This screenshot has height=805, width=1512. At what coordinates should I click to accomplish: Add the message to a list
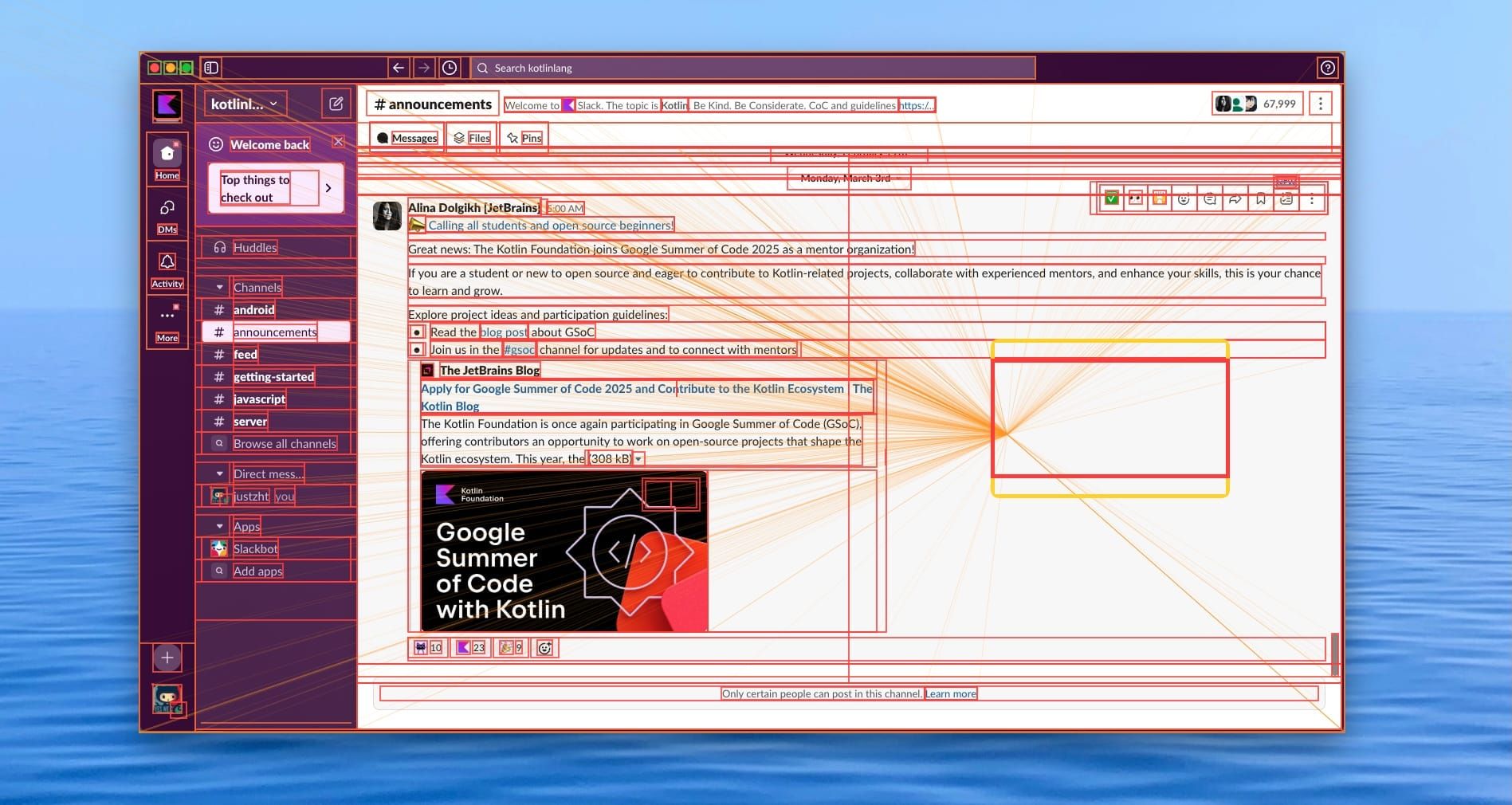coord(1286,199)
